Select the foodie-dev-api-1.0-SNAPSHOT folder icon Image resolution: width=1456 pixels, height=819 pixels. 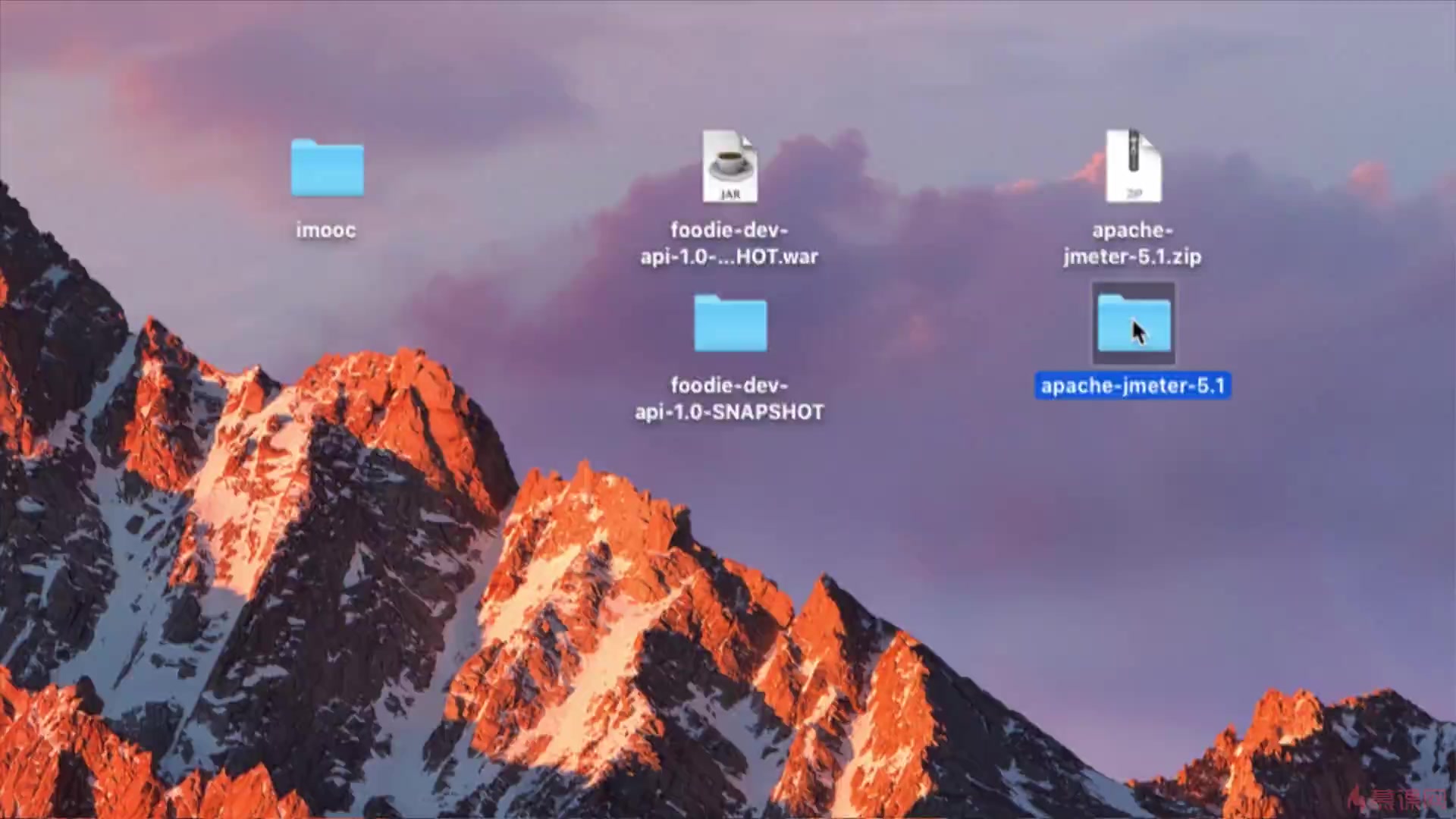point(730,325)
